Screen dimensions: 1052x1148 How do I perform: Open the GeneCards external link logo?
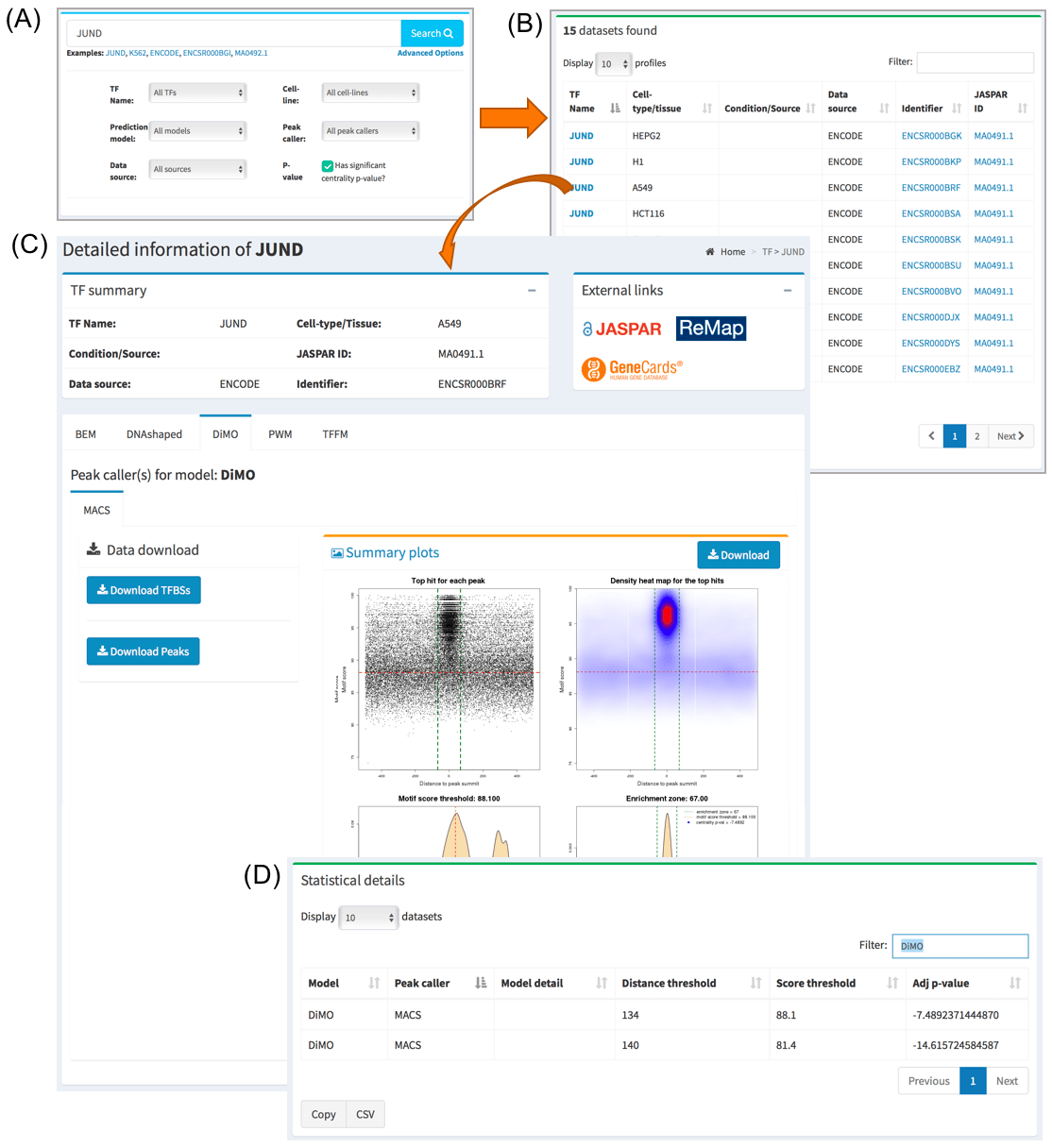tap(632, 368)
